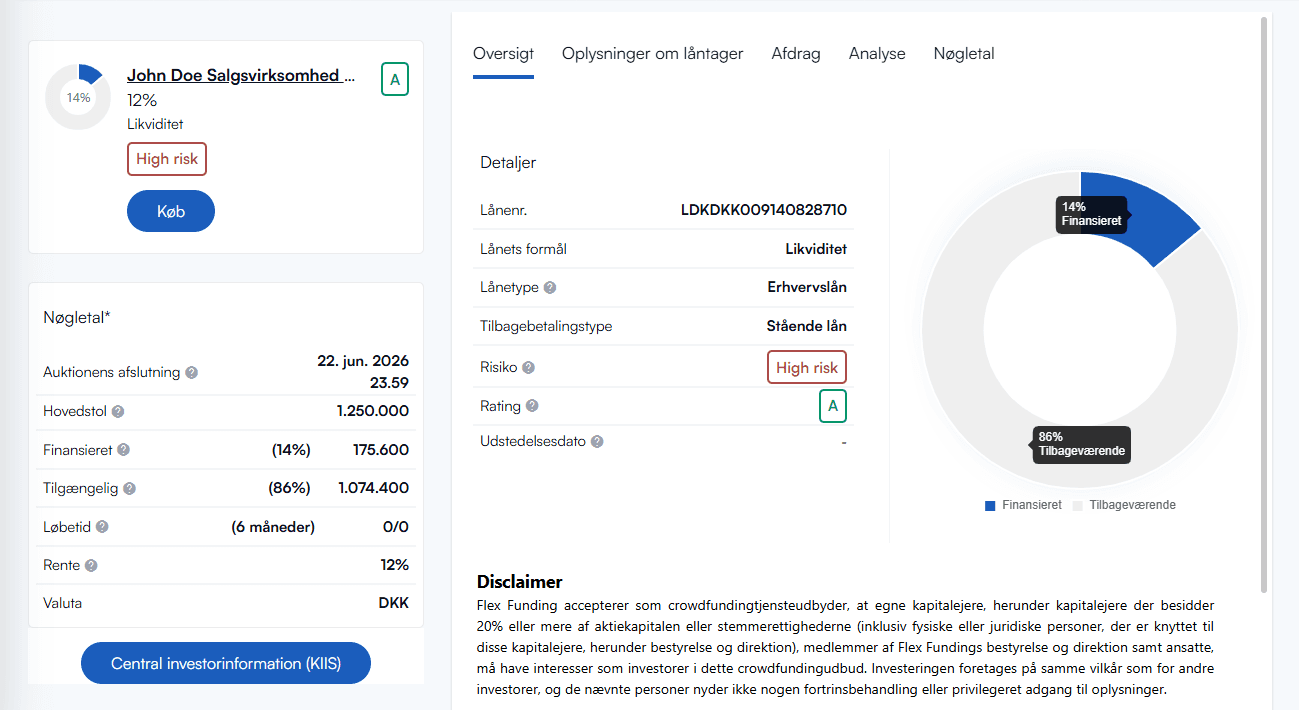Screen dimensions: 1299x710
Task: Click the A rating badge in Detaljer
Action: [833, 406]
